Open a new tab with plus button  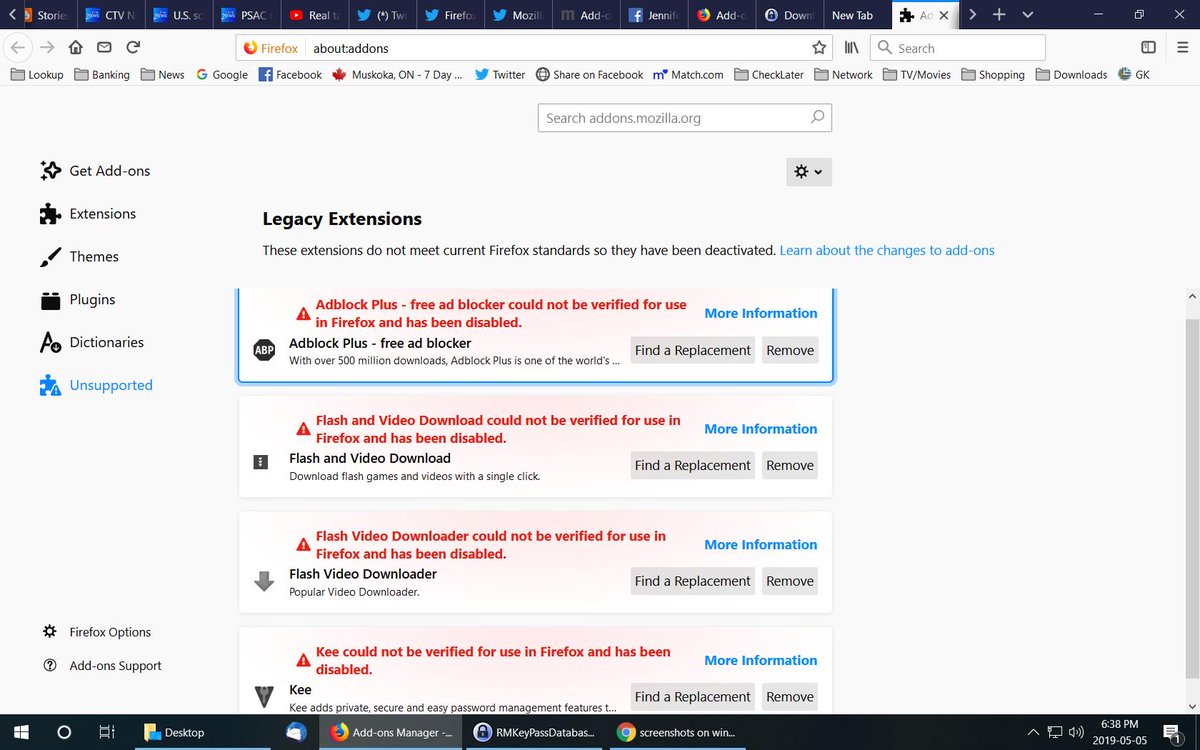click(998, 15)
